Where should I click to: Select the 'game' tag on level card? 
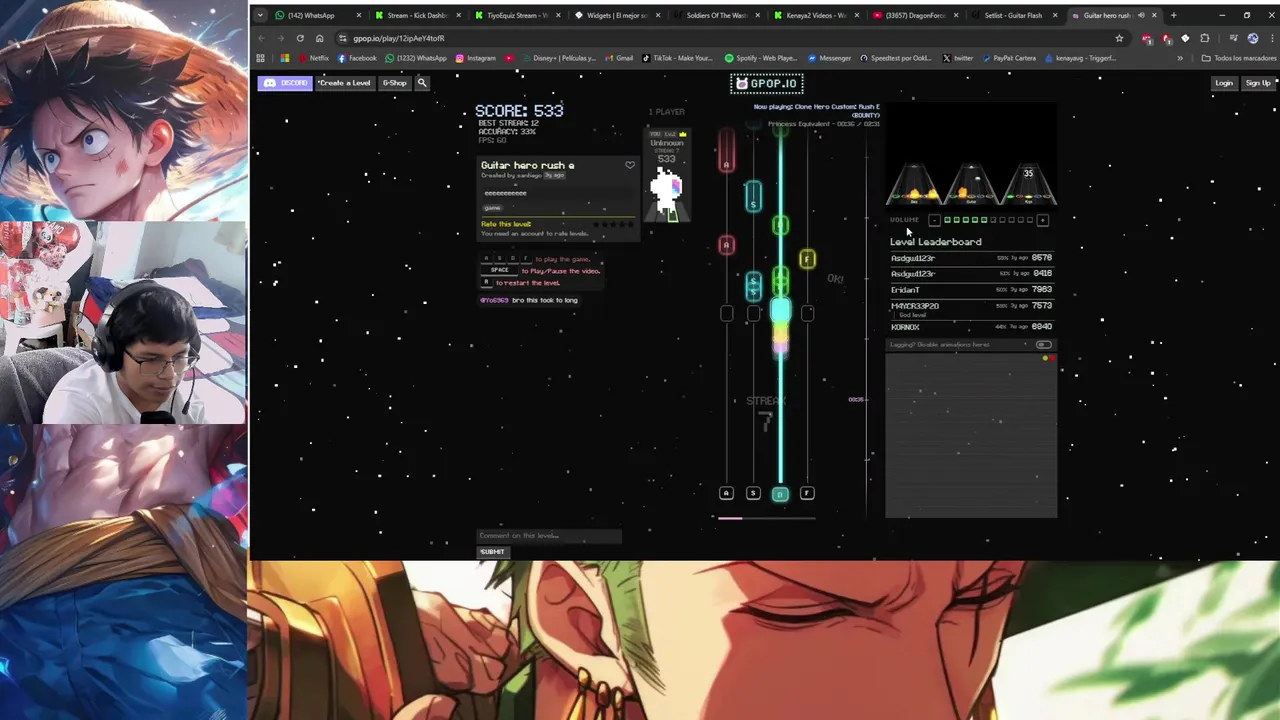(492, 208)
